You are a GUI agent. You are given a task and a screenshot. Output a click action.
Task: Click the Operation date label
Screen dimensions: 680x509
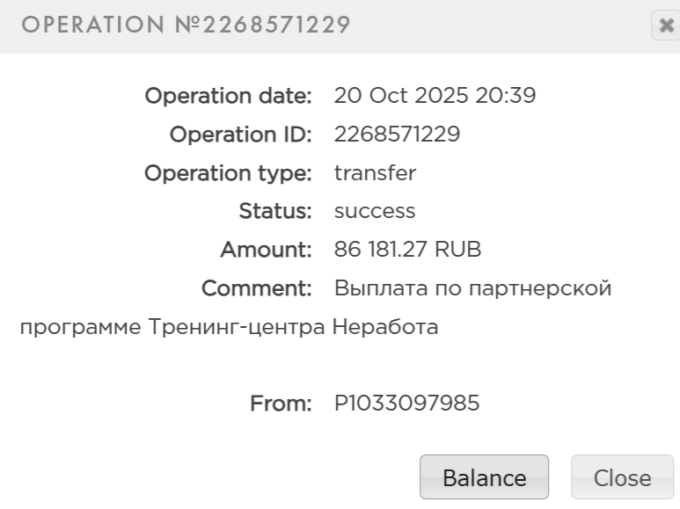pos(229,96)
